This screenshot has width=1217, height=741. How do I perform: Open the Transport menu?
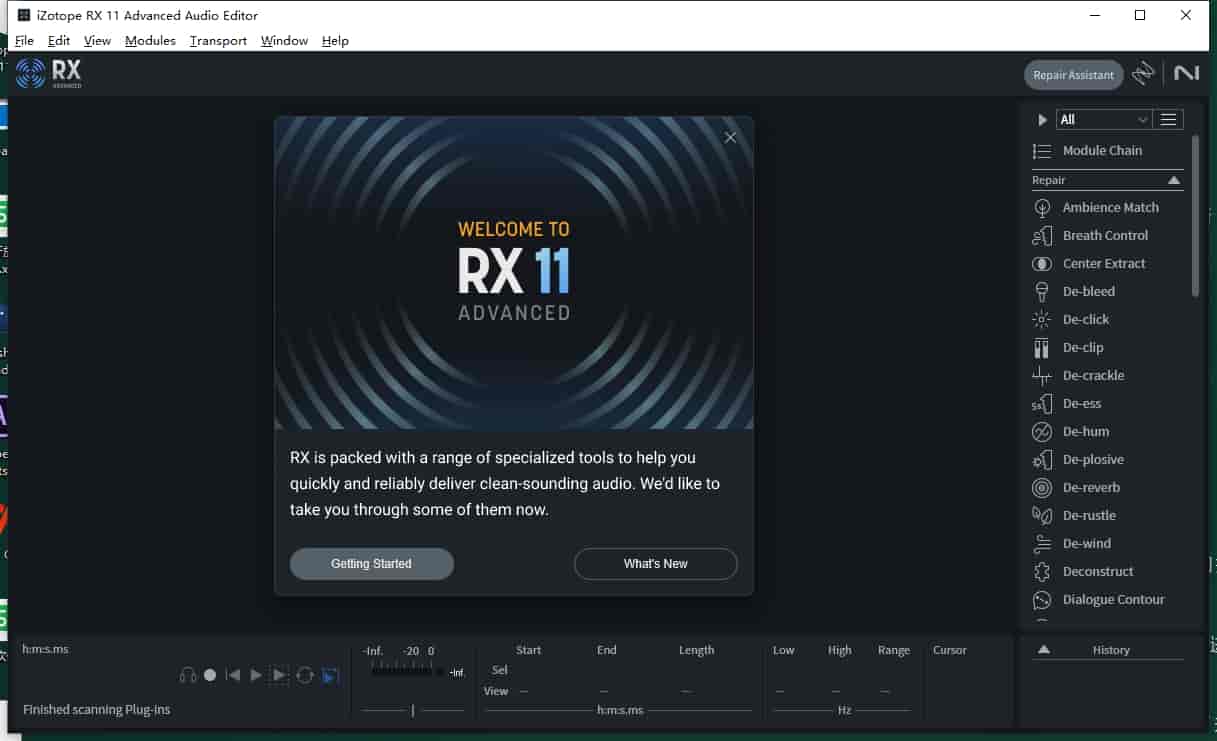(x=217, y=40)
